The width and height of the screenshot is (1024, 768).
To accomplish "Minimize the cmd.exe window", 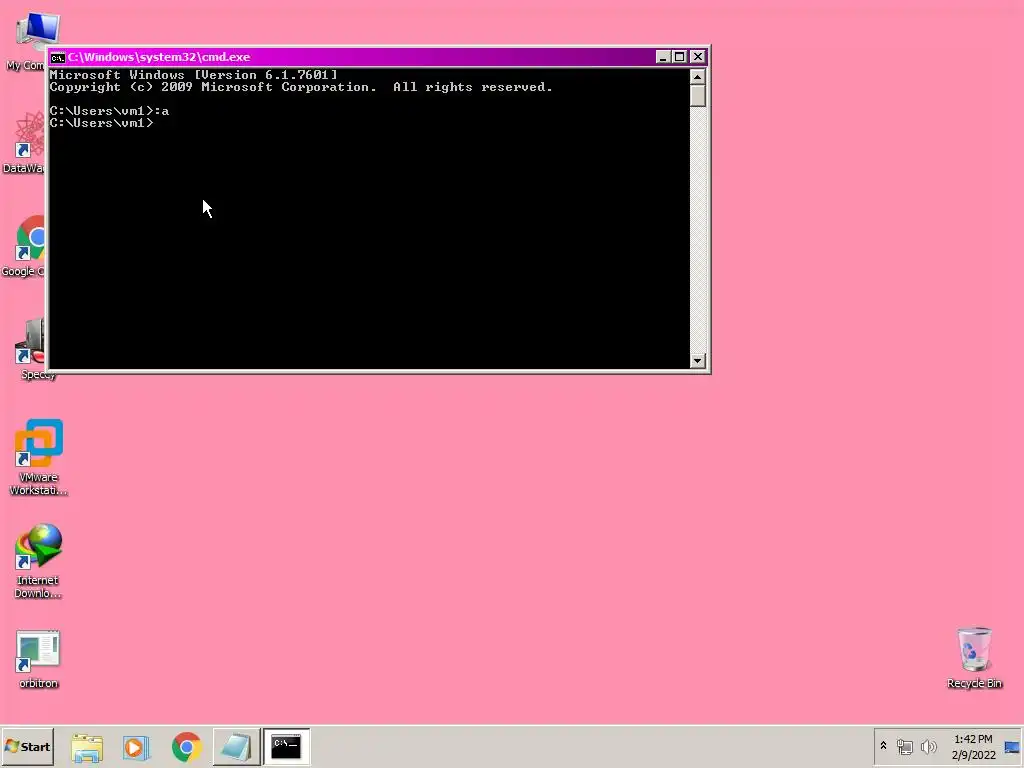I will [662, 57].
